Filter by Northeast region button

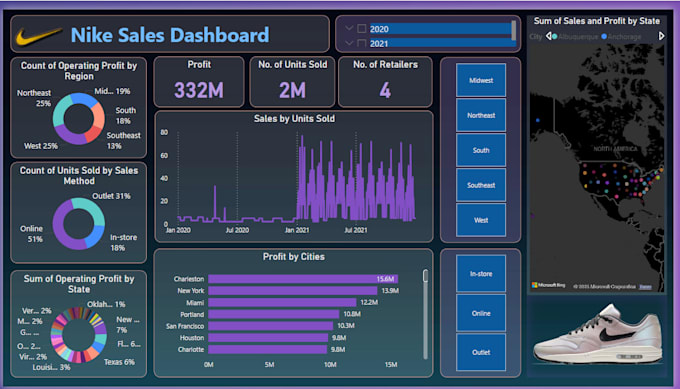481,115
